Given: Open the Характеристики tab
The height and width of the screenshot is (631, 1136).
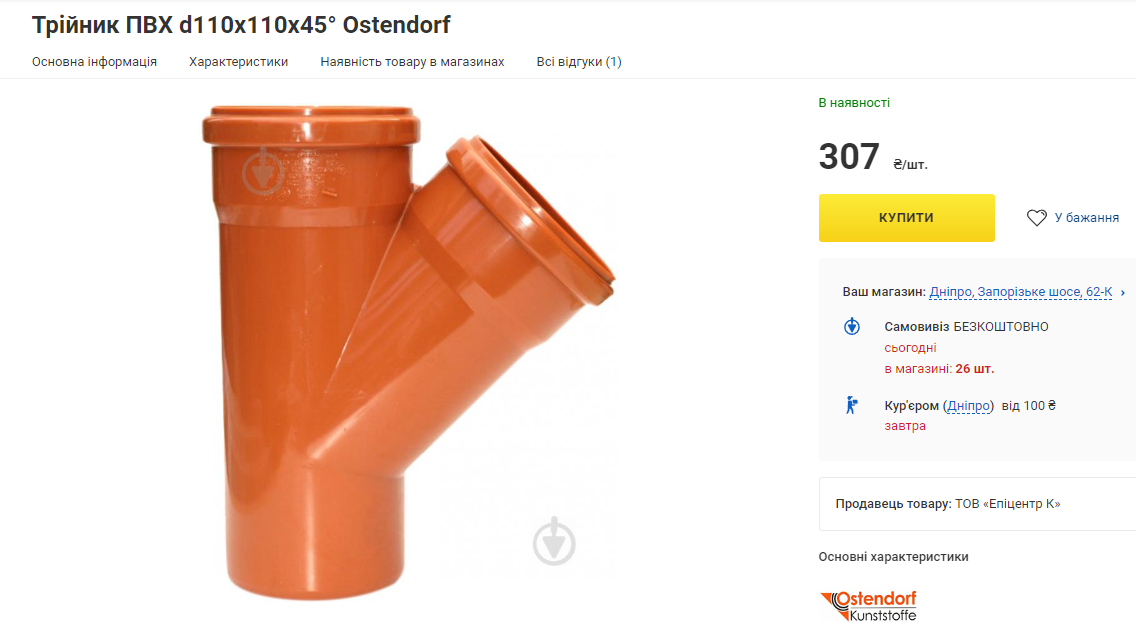Looking at the screenshot, I should pos(238,62).
